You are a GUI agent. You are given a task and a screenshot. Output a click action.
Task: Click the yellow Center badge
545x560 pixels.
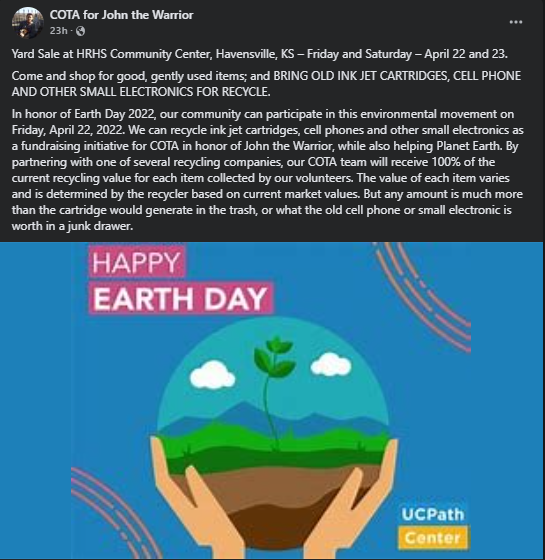point(433,537)
